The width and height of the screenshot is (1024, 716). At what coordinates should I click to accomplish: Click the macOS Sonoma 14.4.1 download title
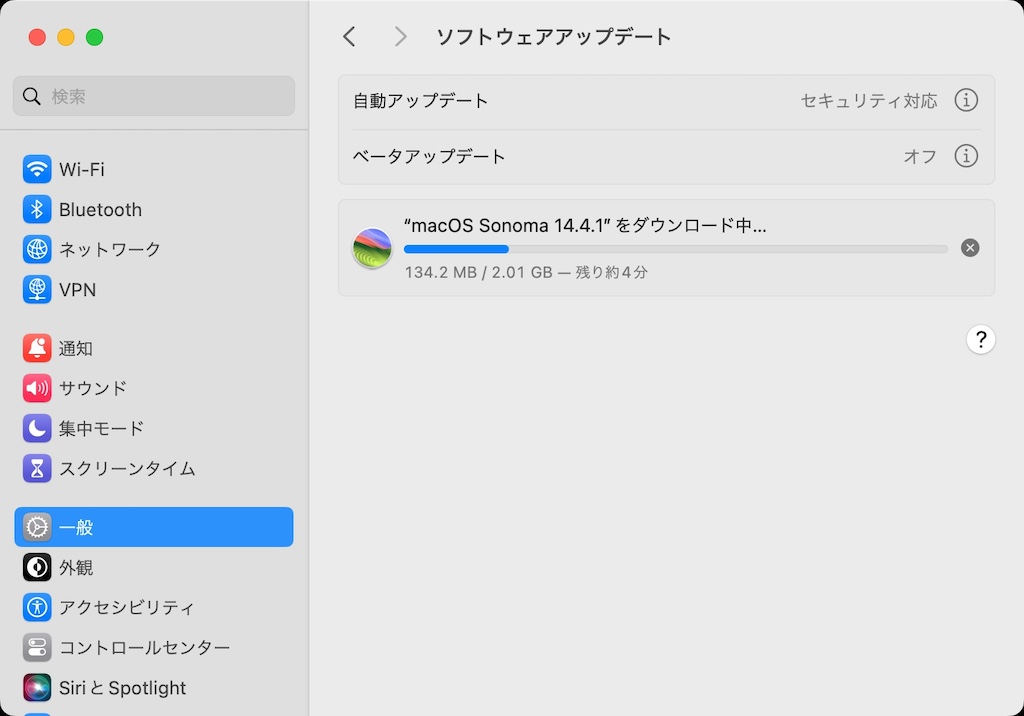point(585,225)
